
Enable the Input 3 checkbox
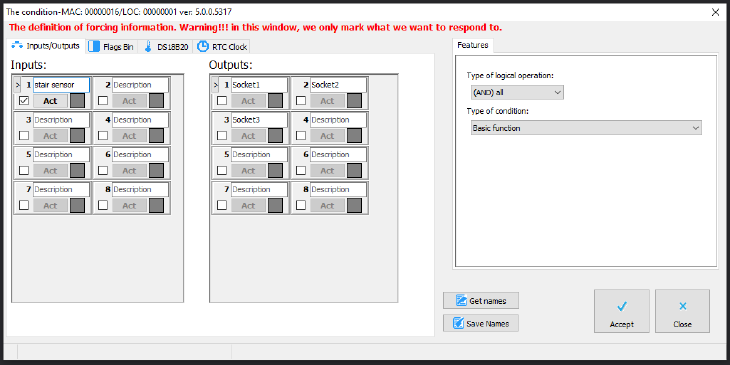coord(24,135)
